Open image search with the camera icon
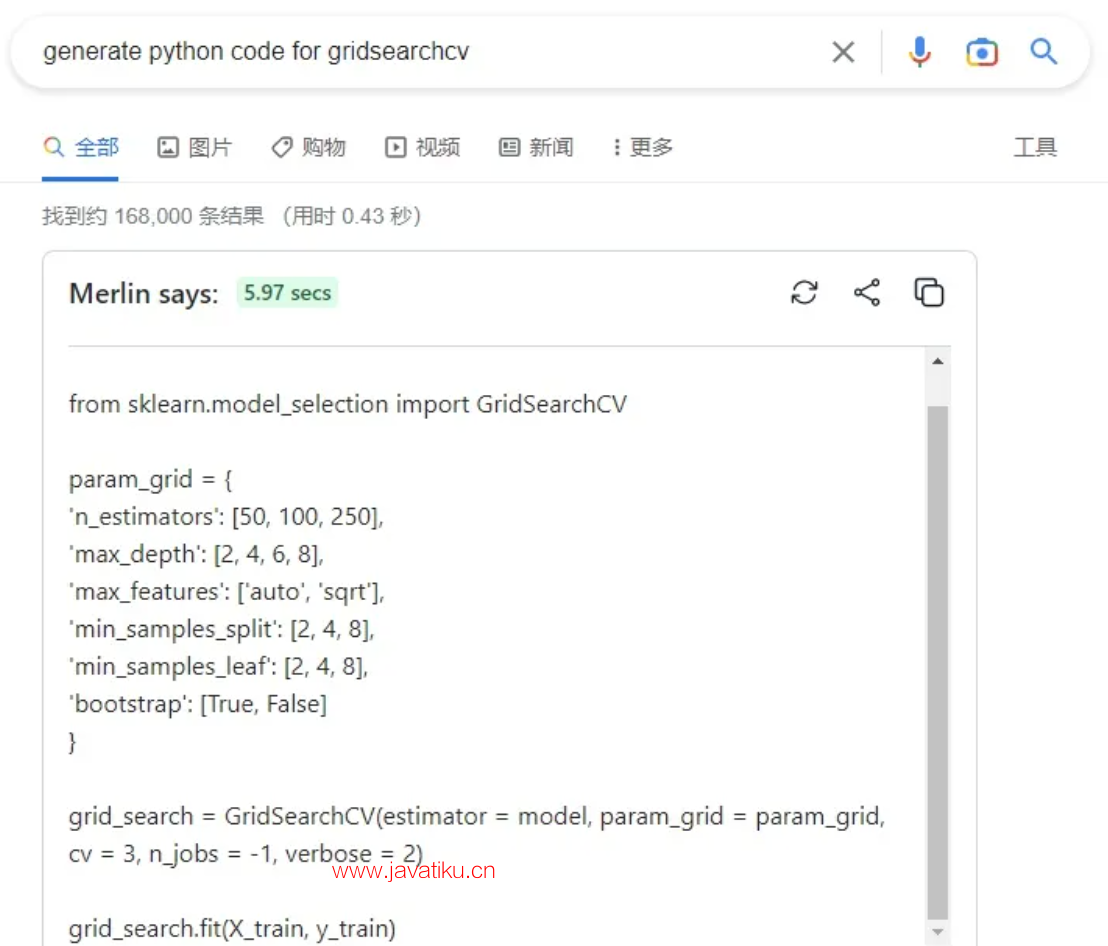This screenshot has width=1108, height=946. [982, 52]
